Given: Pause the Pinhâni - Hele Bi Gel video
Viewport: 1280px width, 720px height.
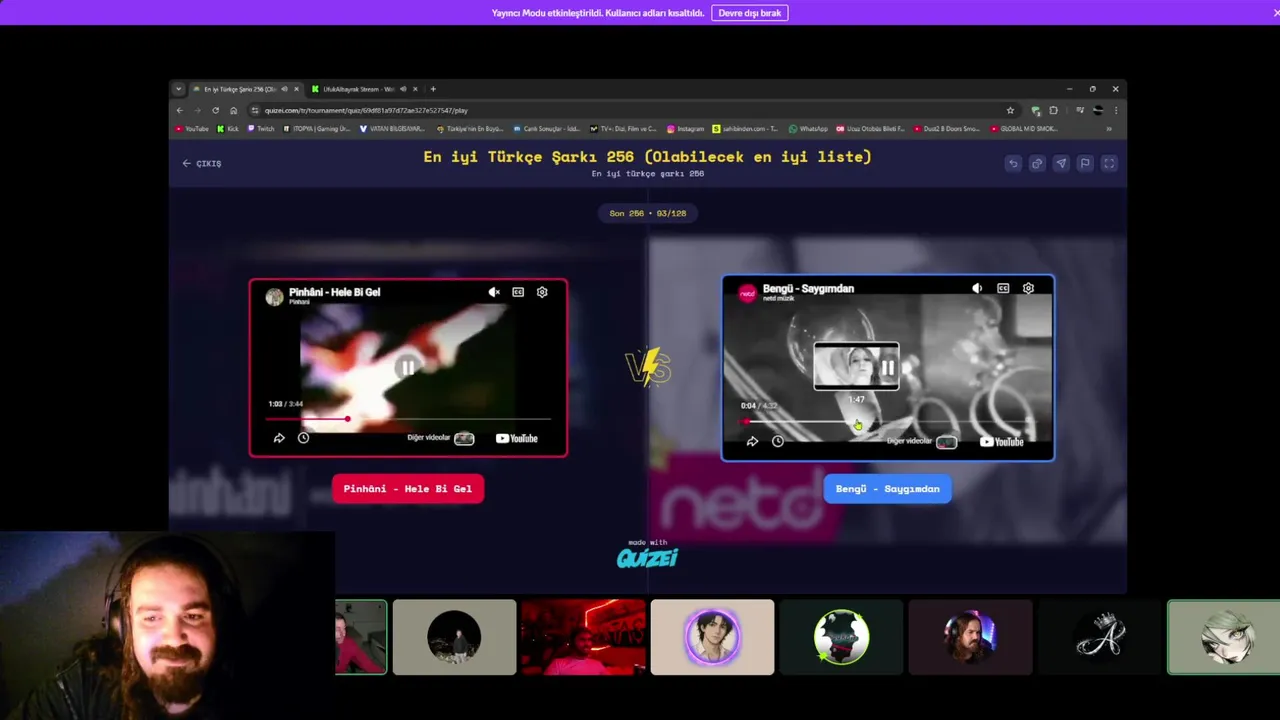Looking at the screenshot, I should pos(408,367).
